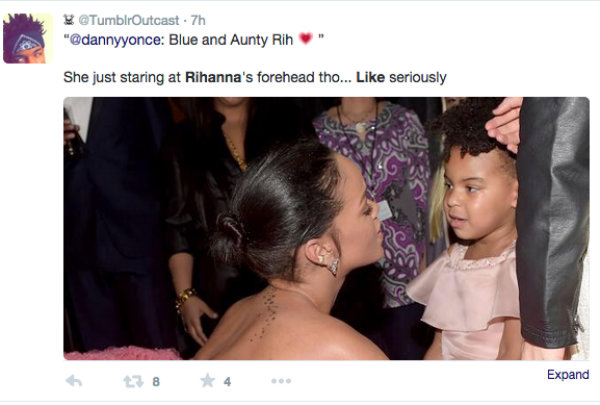Image resolution: width=600 pixels, height=405 pixels.
Task: Expand the tweet using the Expand link
Action: 568,375
